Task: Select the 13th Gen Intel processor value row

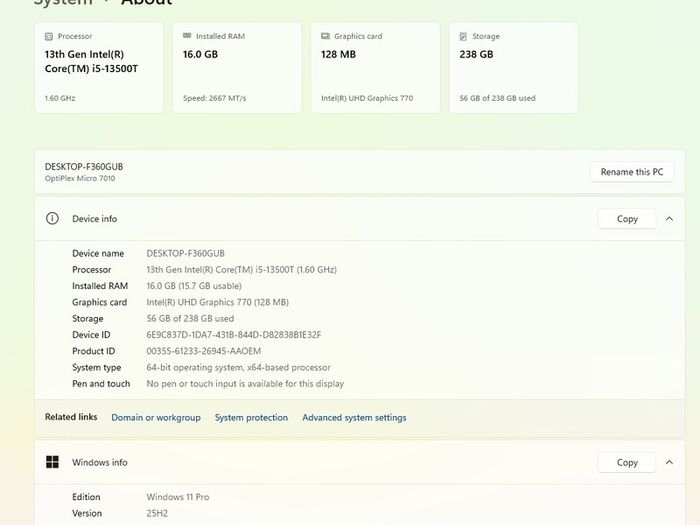Action: 242,270
